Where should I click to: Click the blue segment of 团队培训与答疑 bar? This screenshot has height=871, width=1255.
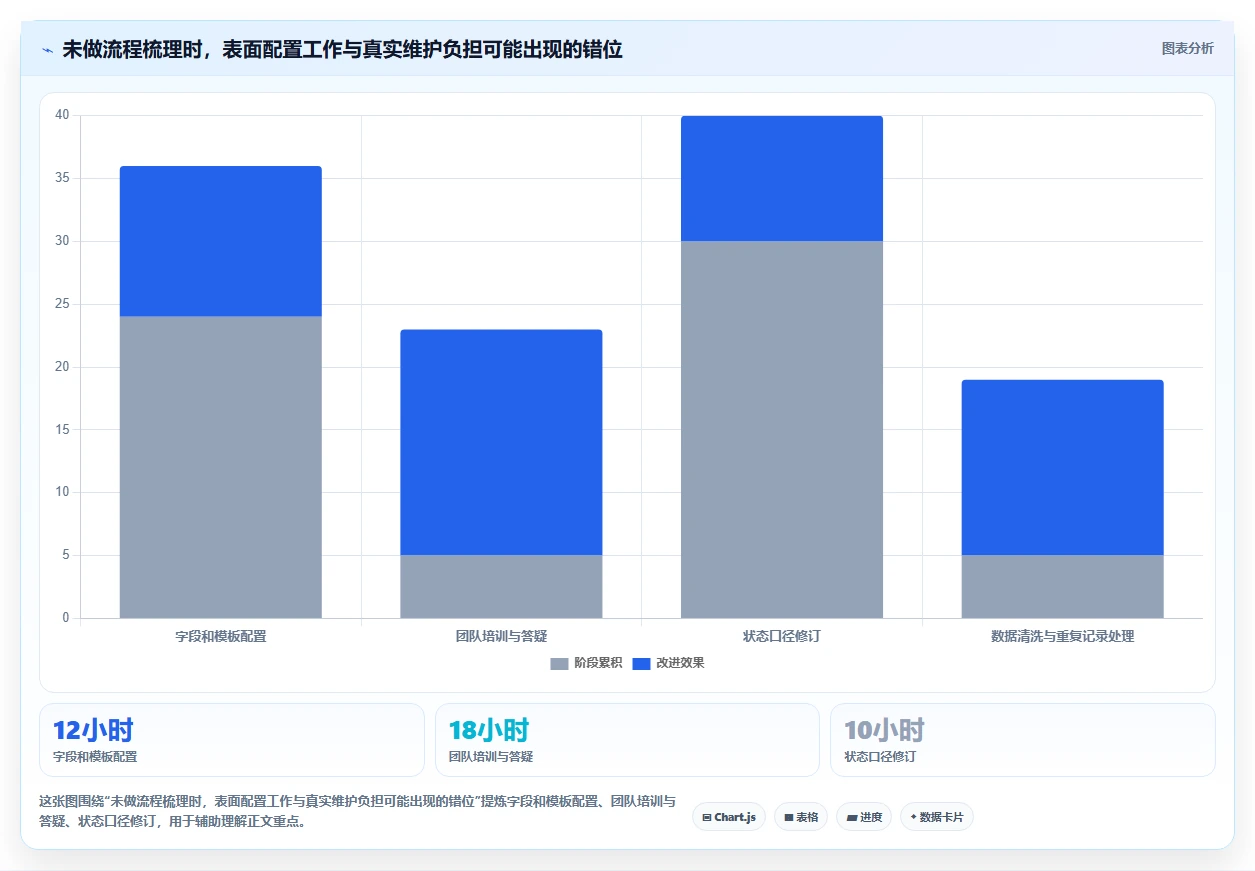click(x=501, y=442)
